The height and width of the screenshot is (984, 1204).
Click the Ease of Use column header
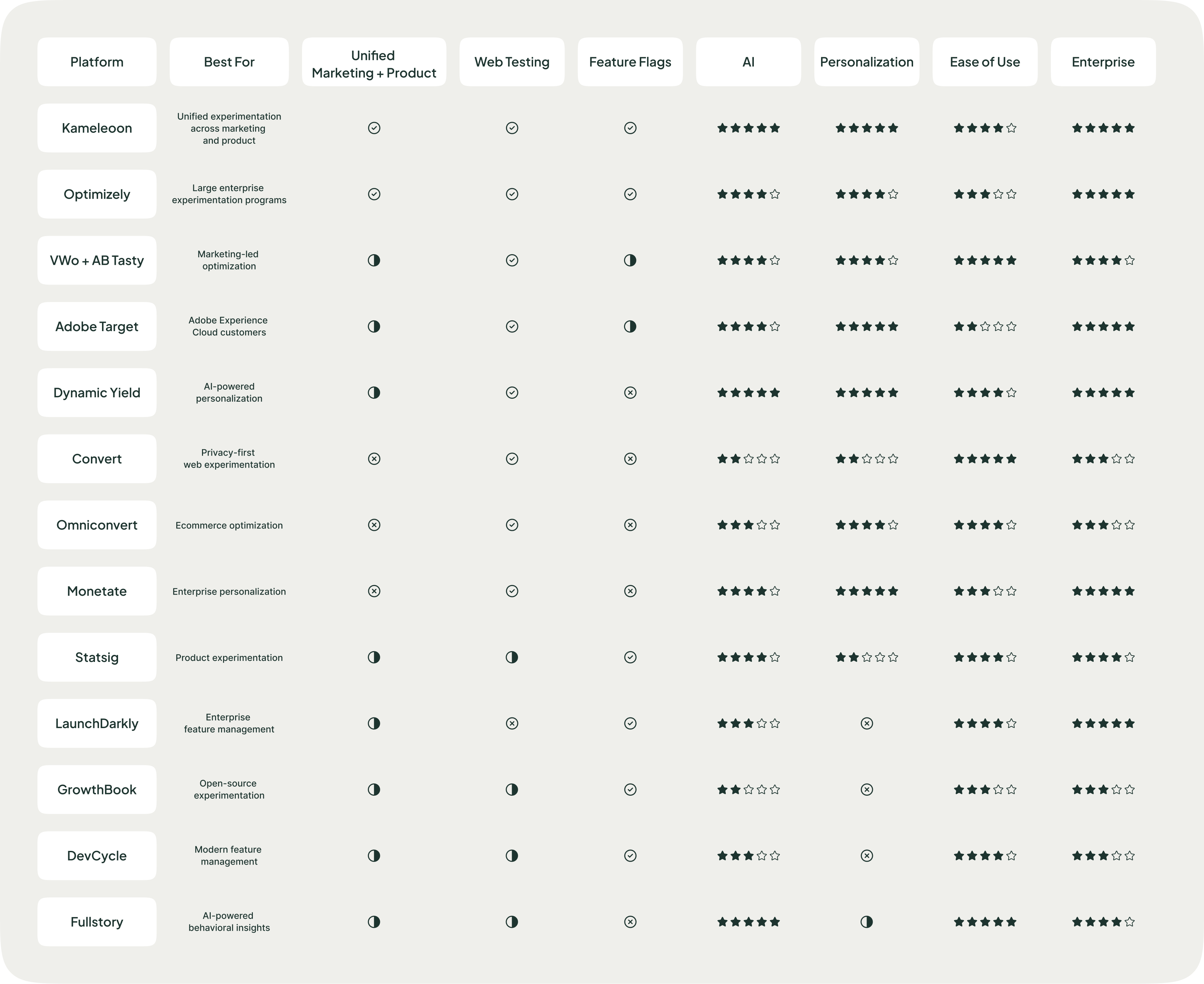click(x=985, y=62)
